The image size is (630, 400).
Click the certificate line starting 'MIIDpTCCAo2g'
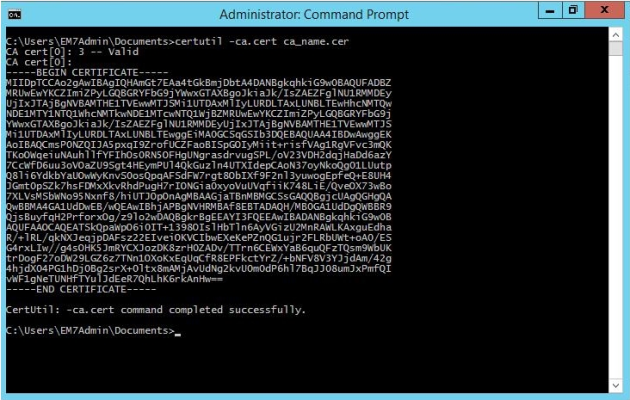pyautogui.click(x=198, y=83)
